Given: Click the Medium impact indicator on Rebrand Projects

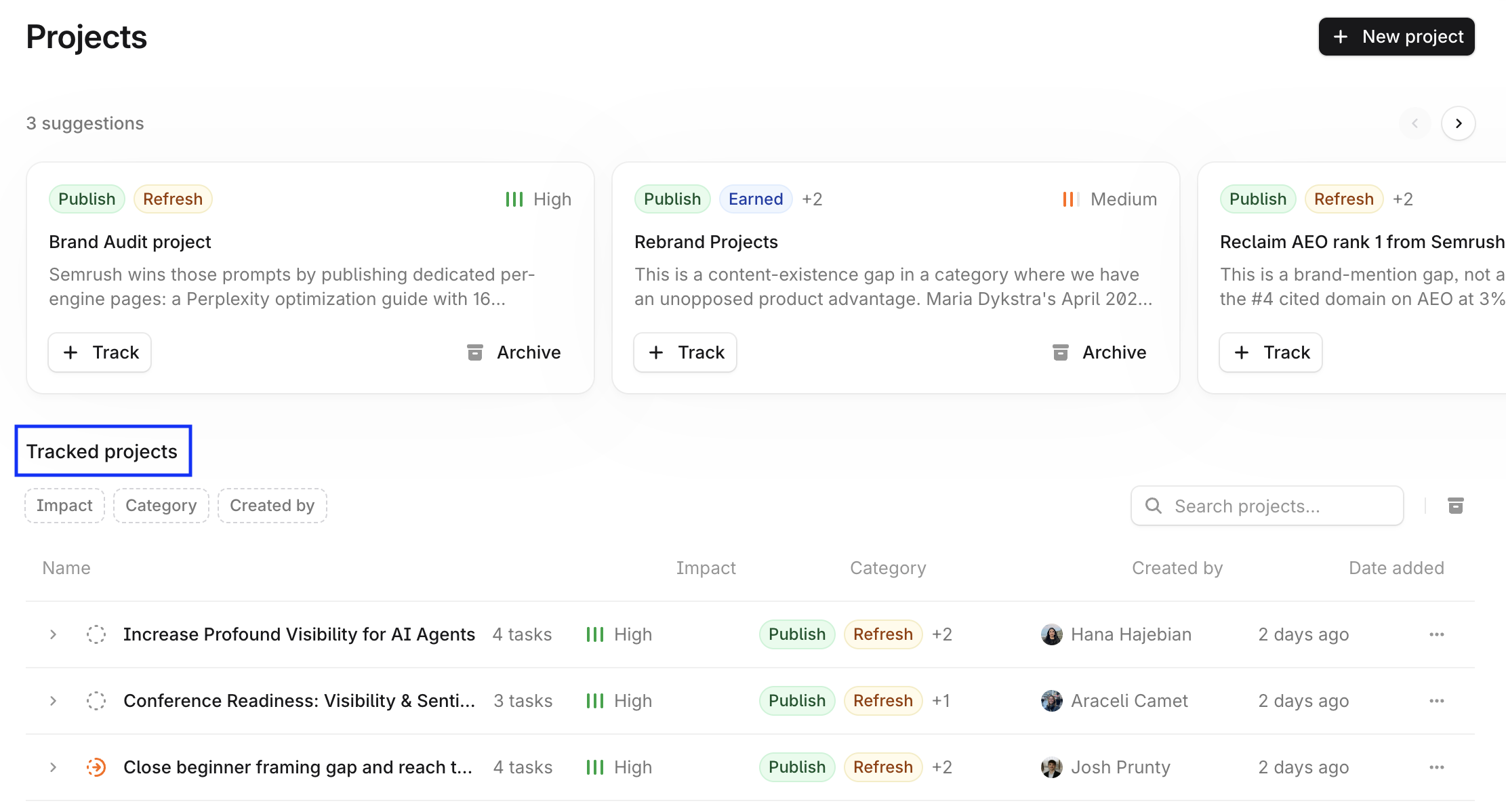Looking at the screenshot, I should [x=1110, y=199].
